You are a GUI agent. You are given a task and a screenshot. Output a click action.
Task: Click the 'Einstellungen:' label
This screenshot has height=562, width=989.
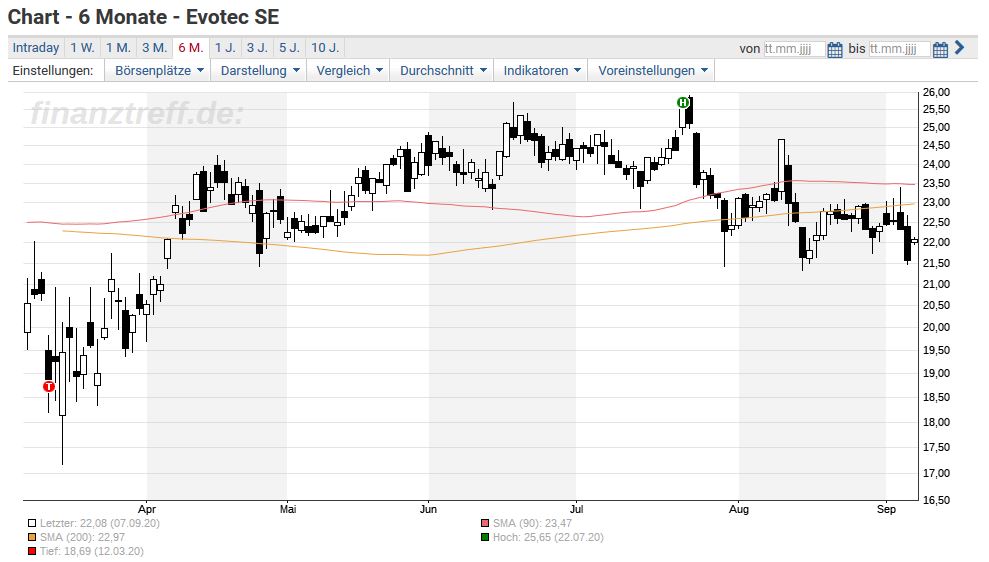pos(53,71)
